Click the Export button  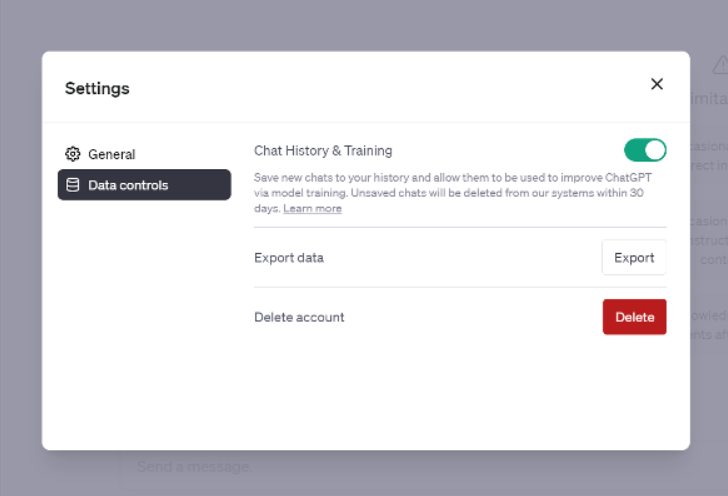tap(634, 257)
